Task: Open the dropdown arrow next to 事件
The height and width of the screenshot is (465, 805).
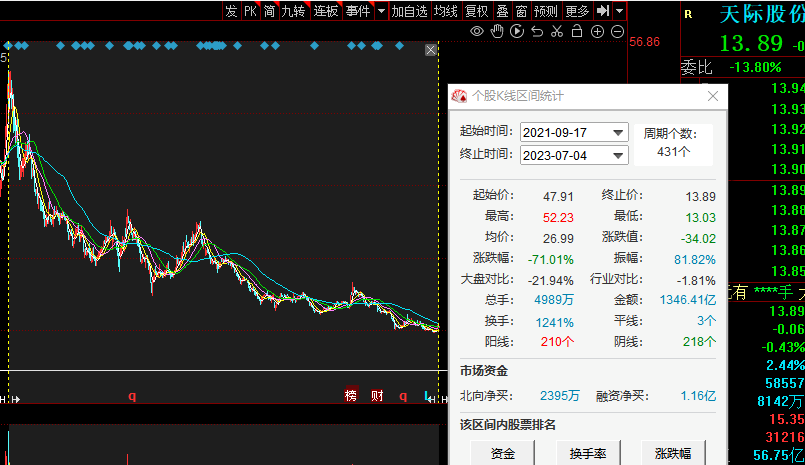Action: 381,11
